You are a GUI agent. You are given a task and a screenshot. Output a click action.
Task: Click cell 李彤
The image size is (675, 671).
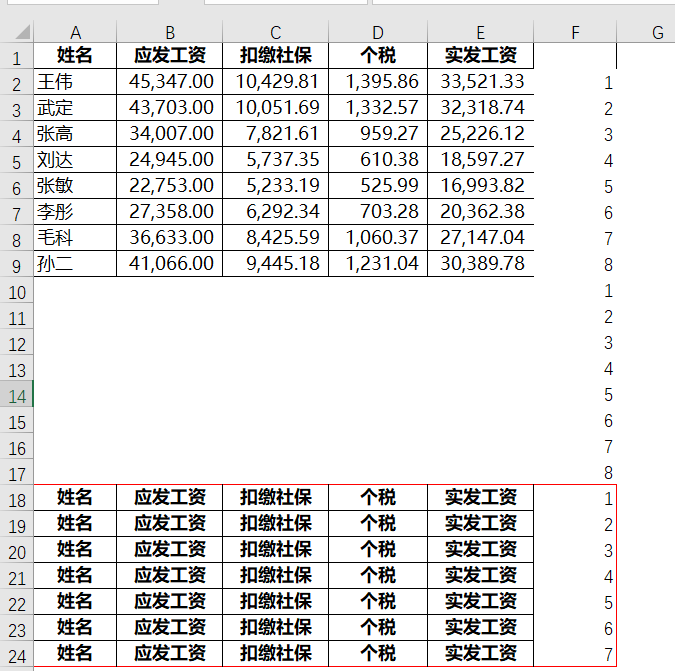(x=75, y=212)
